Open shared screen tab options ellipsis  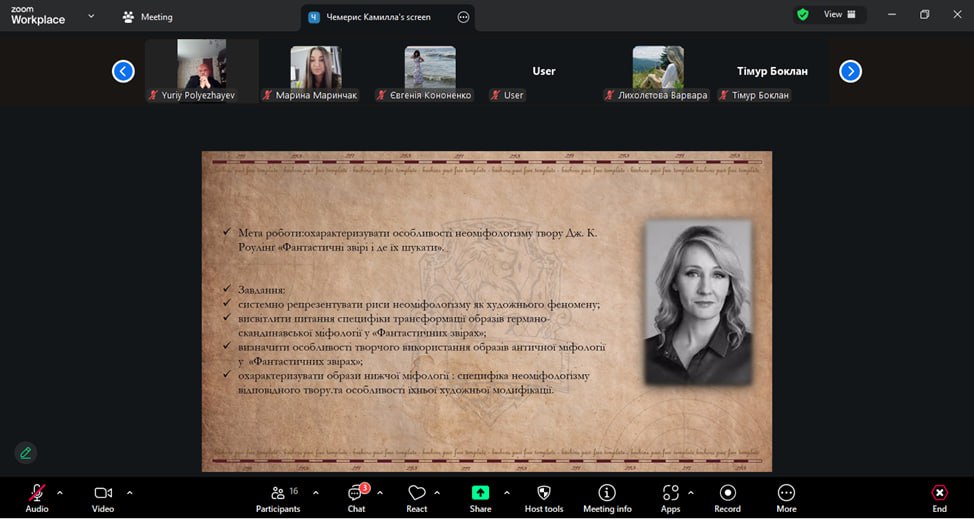(463, 17)
